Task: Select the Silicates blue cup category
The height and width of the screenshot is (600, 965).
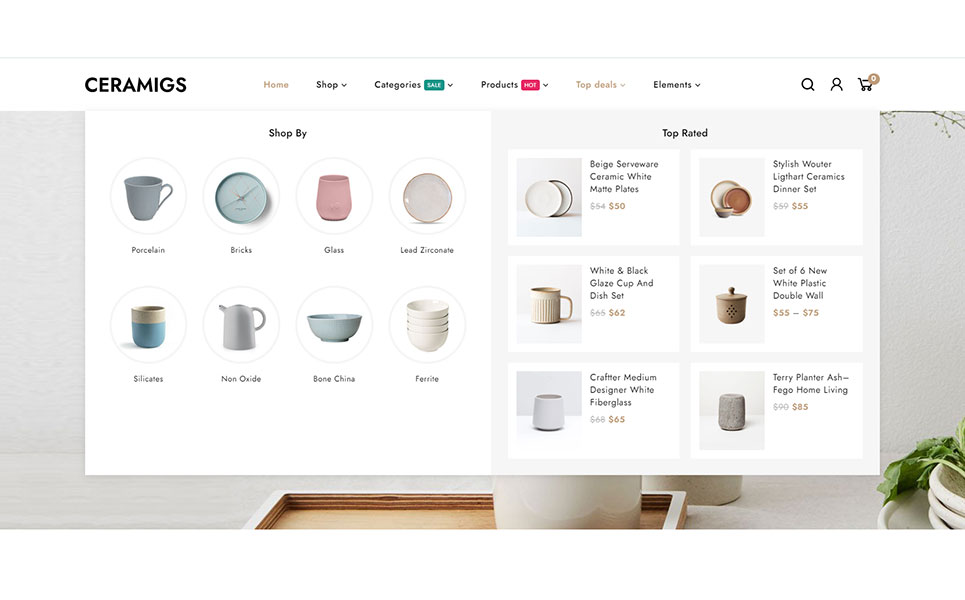Action: (148, 325)
